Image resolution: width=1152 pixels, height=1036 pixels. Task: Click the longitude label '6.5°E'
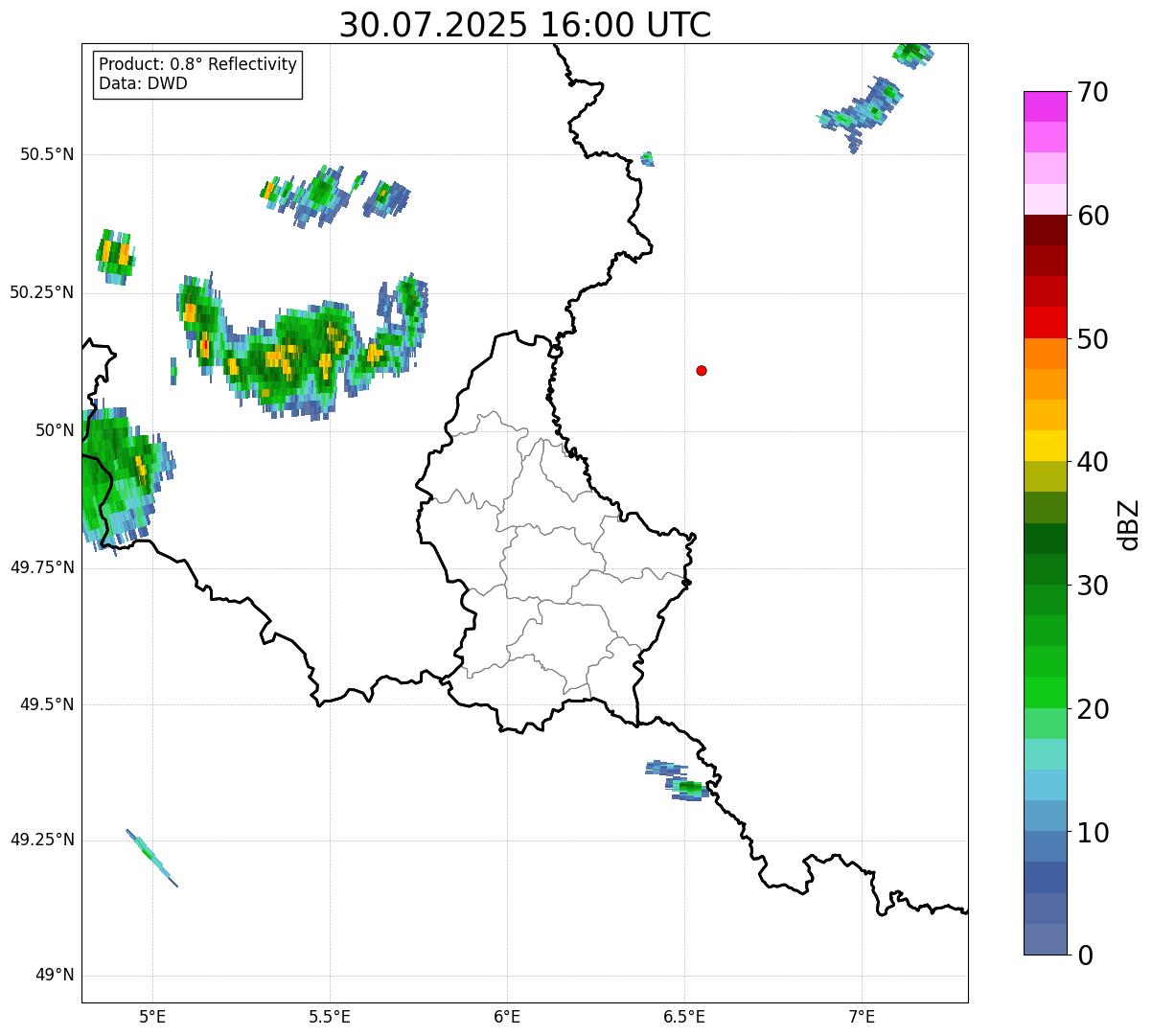pyautogui.click(x=684, y=1017)
